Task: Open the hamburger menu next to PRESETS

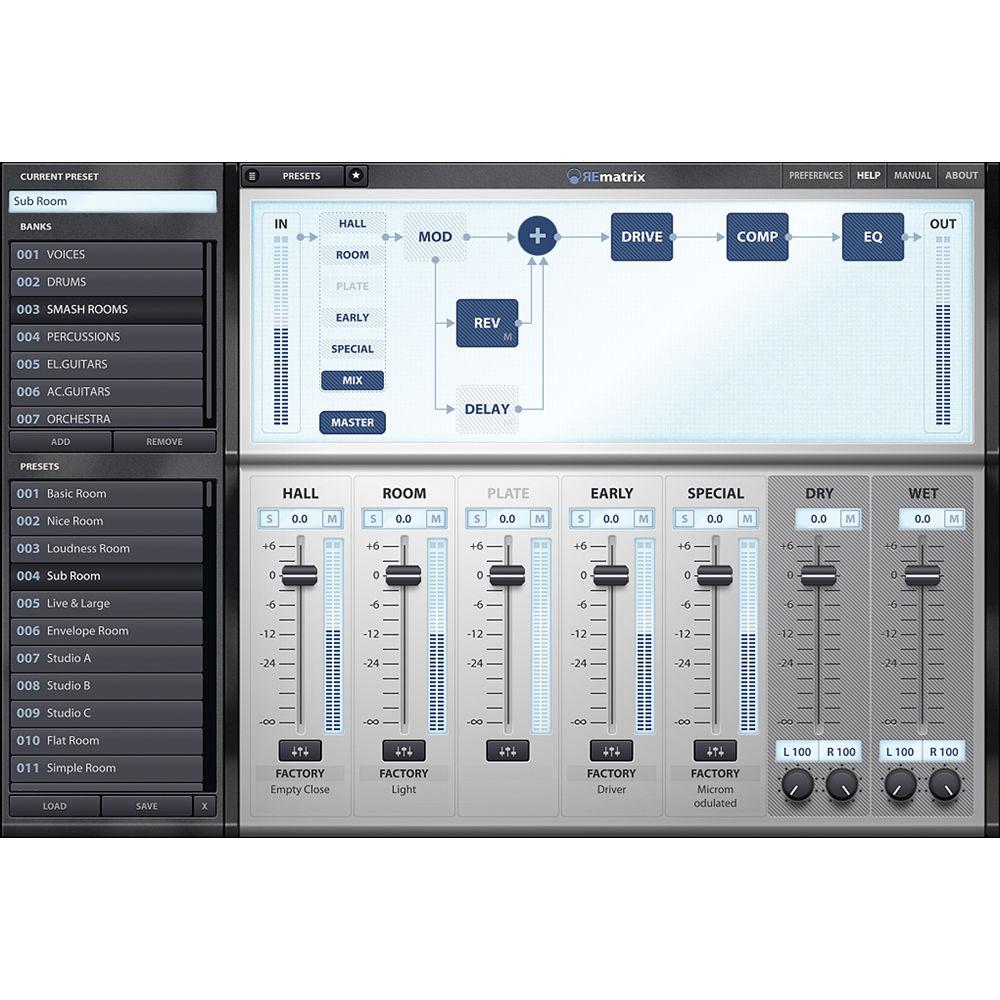Action: 253,175
